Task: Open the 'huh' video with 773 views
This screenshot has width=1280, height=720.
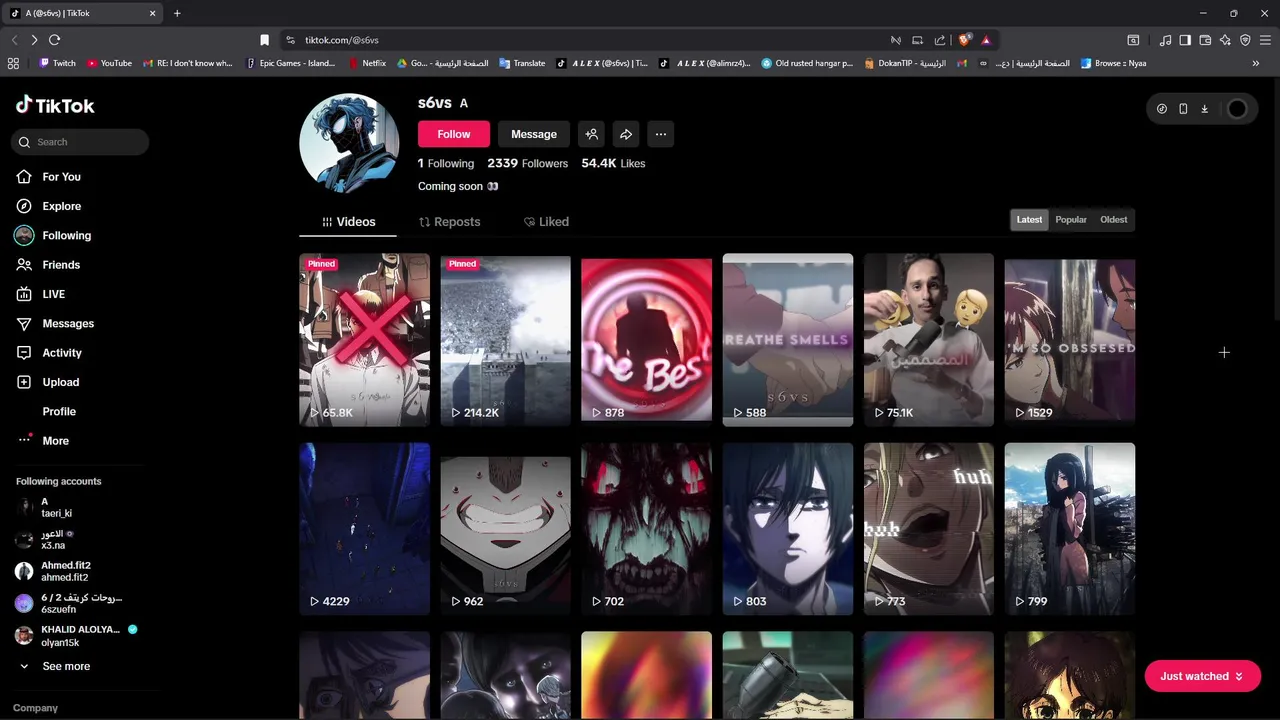Action: [x=929, y=529]
